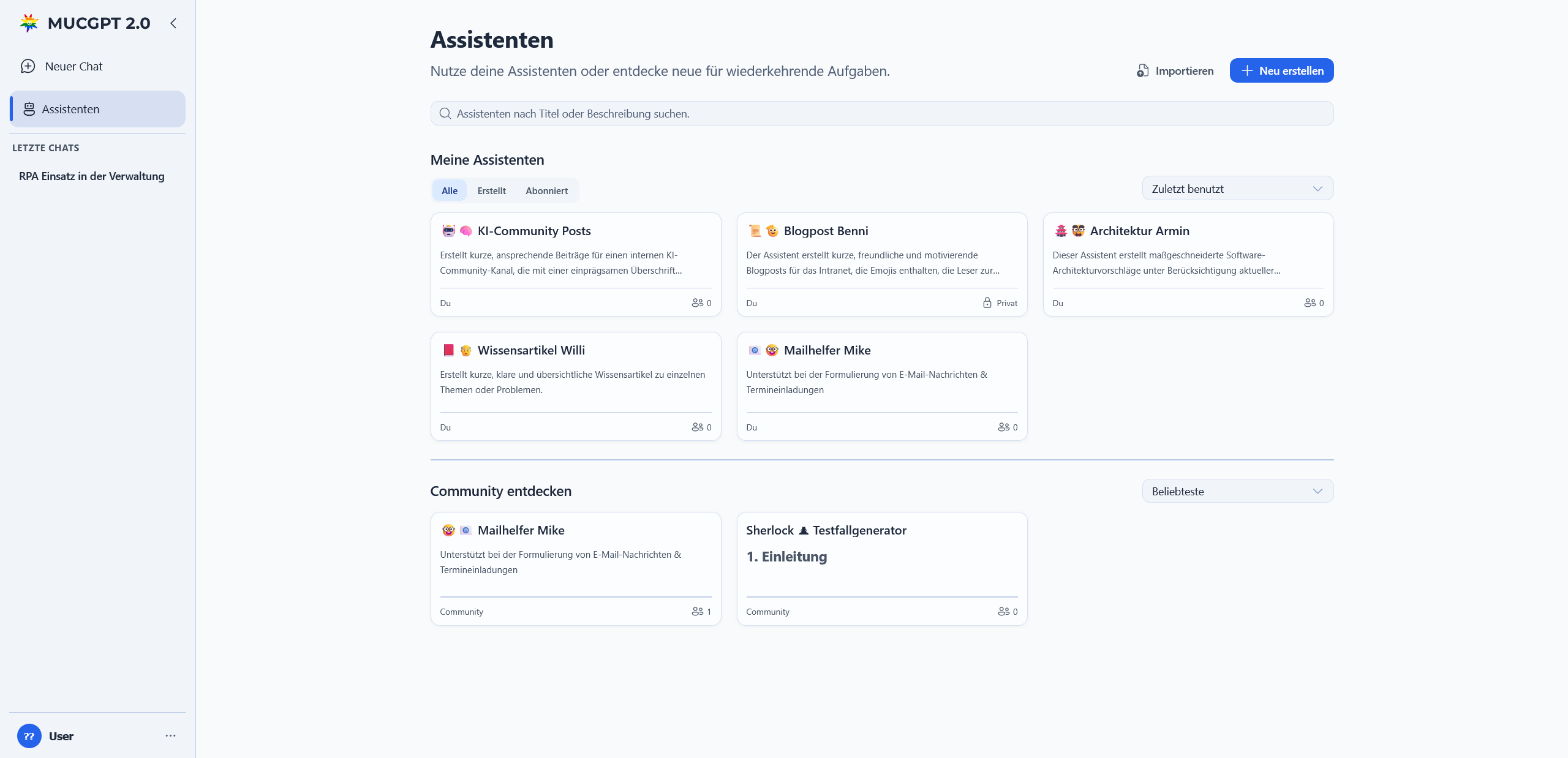Click the Community label on Sherlock card
This screenshot has height=758, width=1568.
click(767, 612)
